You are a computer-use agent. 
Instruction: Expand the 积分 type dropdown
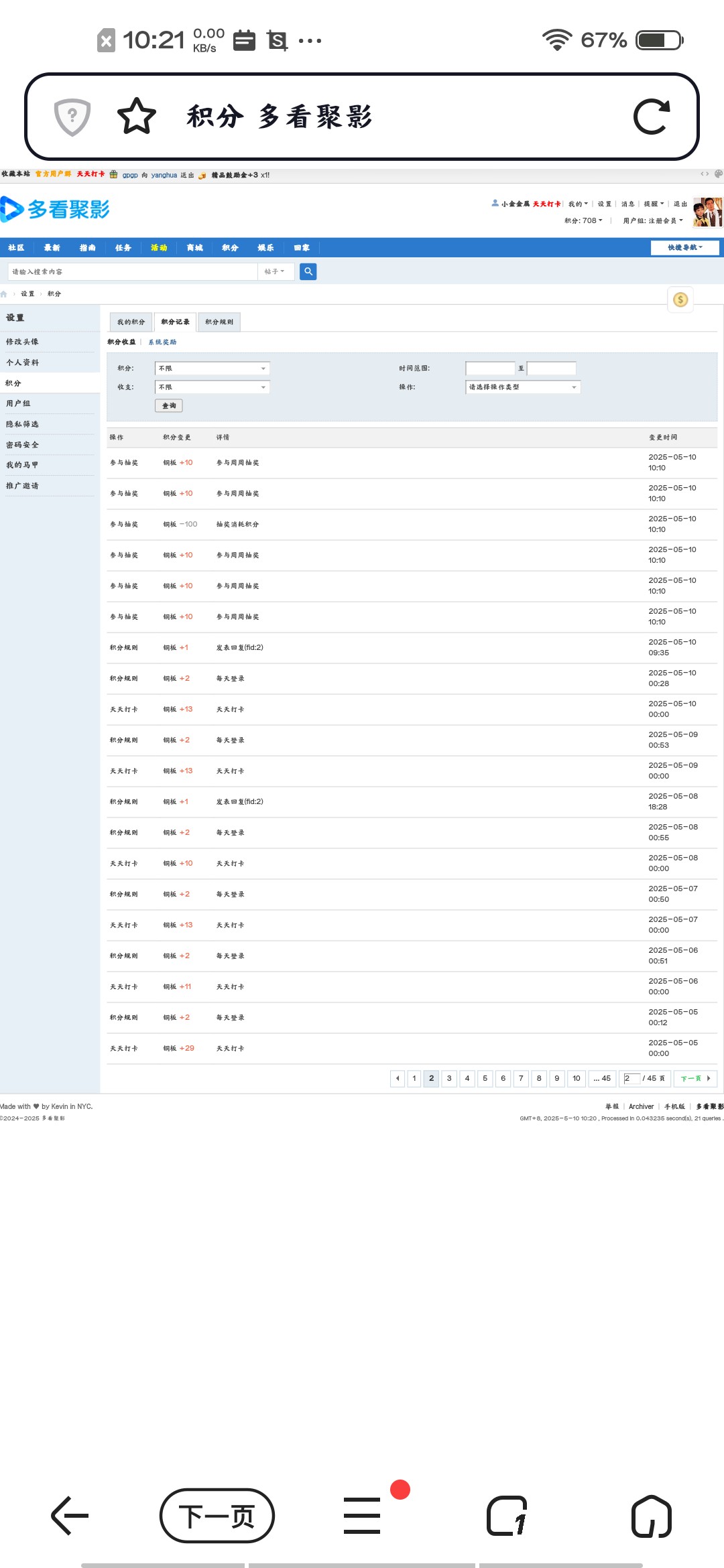(x=213, y=369)
